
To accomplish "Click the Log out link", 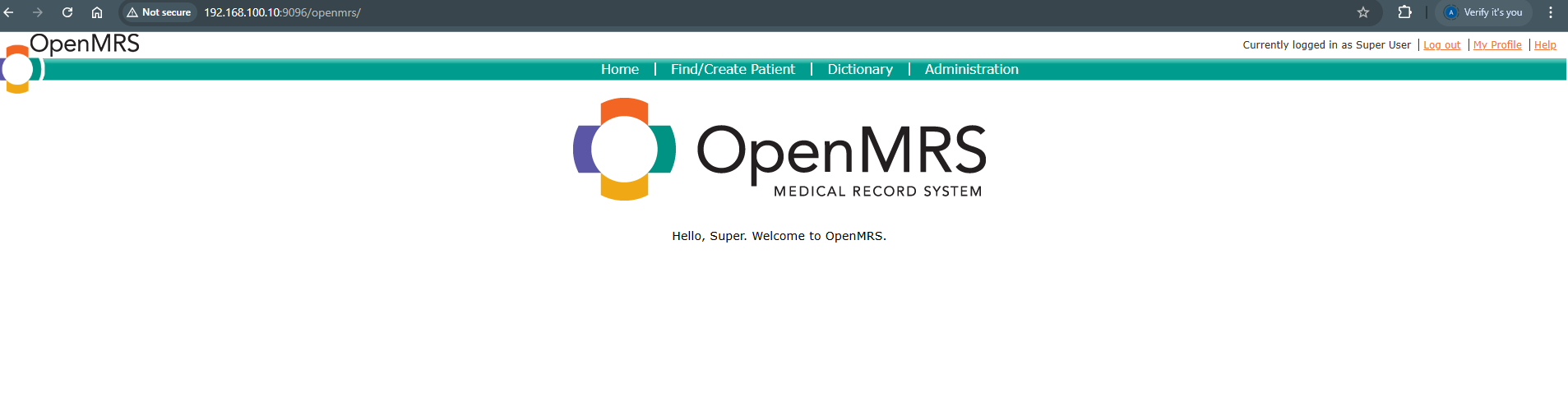I will point(1441,45).
